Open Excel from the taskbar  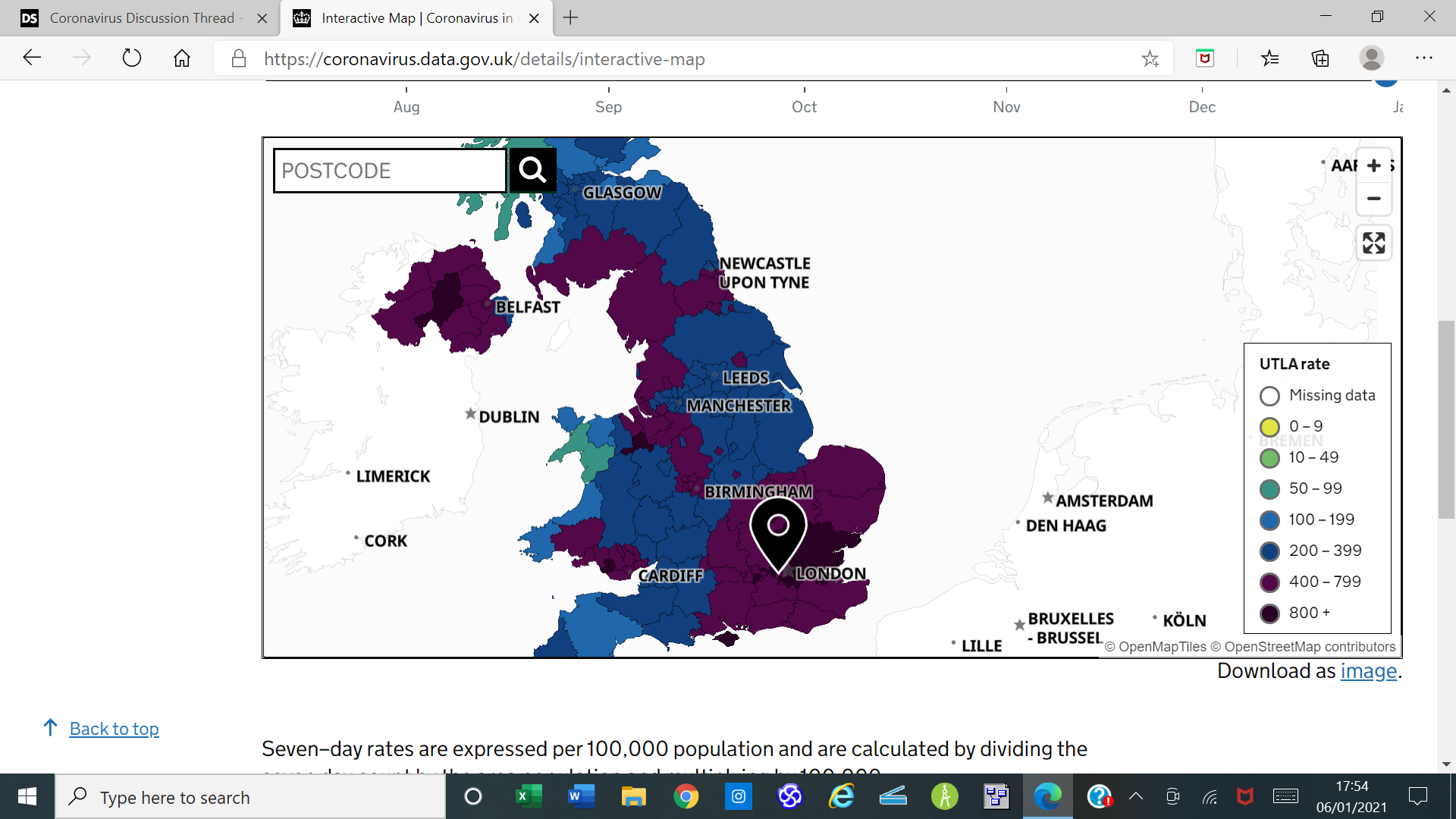529,796
